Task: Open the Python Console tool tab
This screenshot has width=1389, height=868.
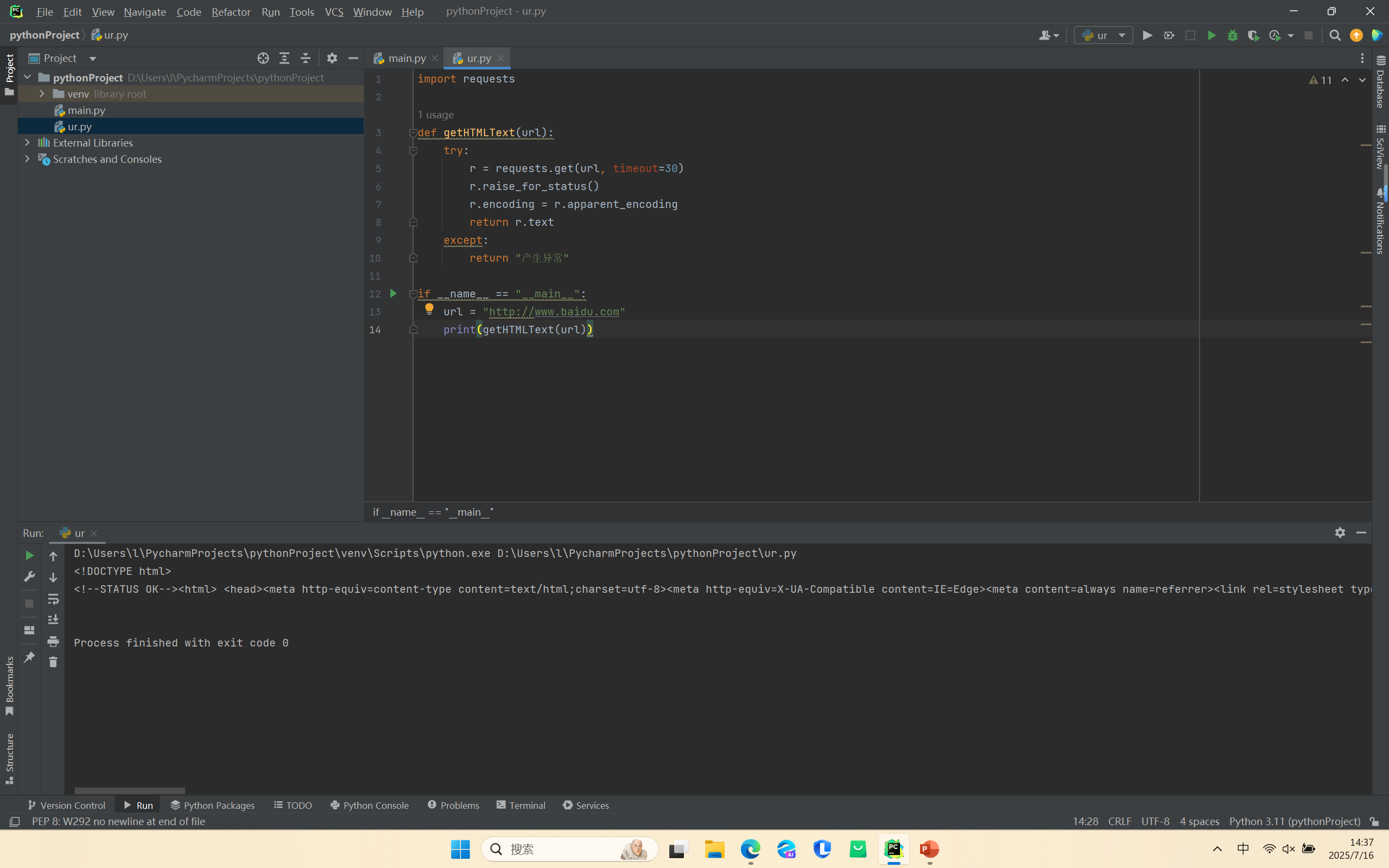Action: pyautogui.click(x=370, y=805)
